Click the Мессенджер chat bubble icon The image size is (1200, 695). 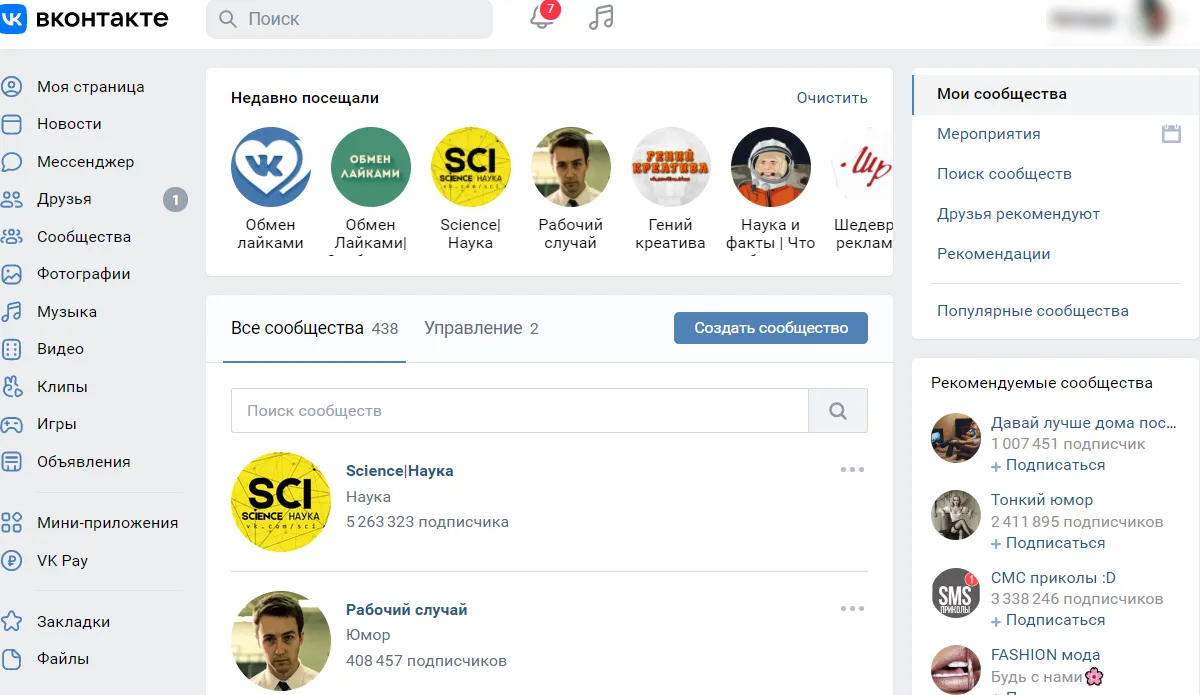click(x=12, y=162)
